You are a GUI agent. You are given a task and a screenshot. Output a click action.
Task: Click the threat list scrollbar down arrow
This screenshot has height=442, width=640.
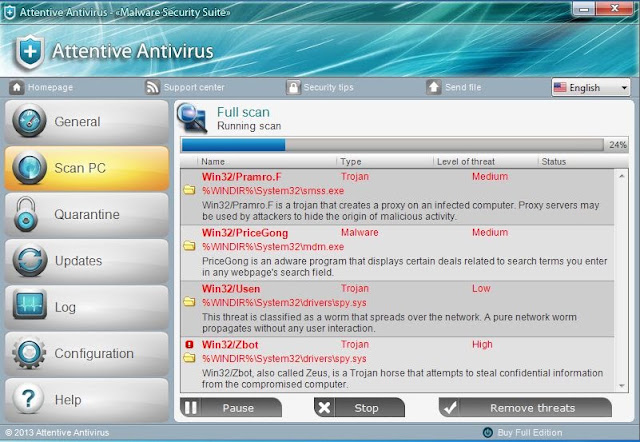coord(622,385)
